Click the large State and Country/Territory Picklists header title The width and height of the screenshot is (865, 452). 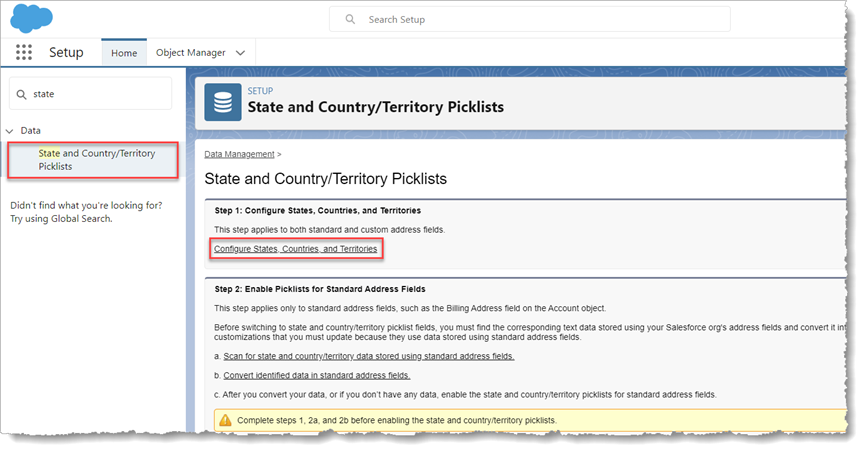tap(376, 107)
